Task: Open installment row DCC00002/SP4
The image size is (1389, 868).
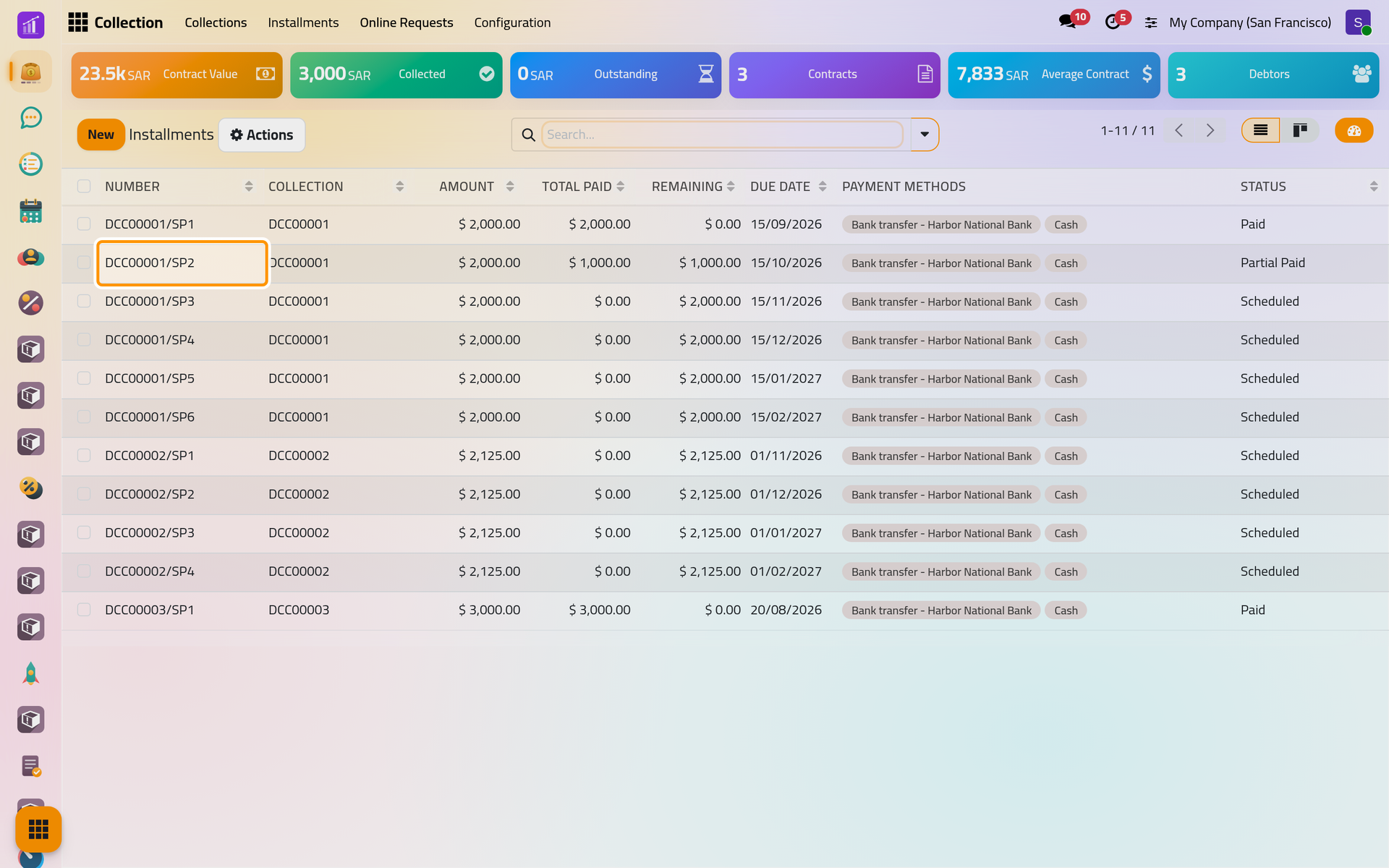Action: pyautogui.click(x=725, y=571)
